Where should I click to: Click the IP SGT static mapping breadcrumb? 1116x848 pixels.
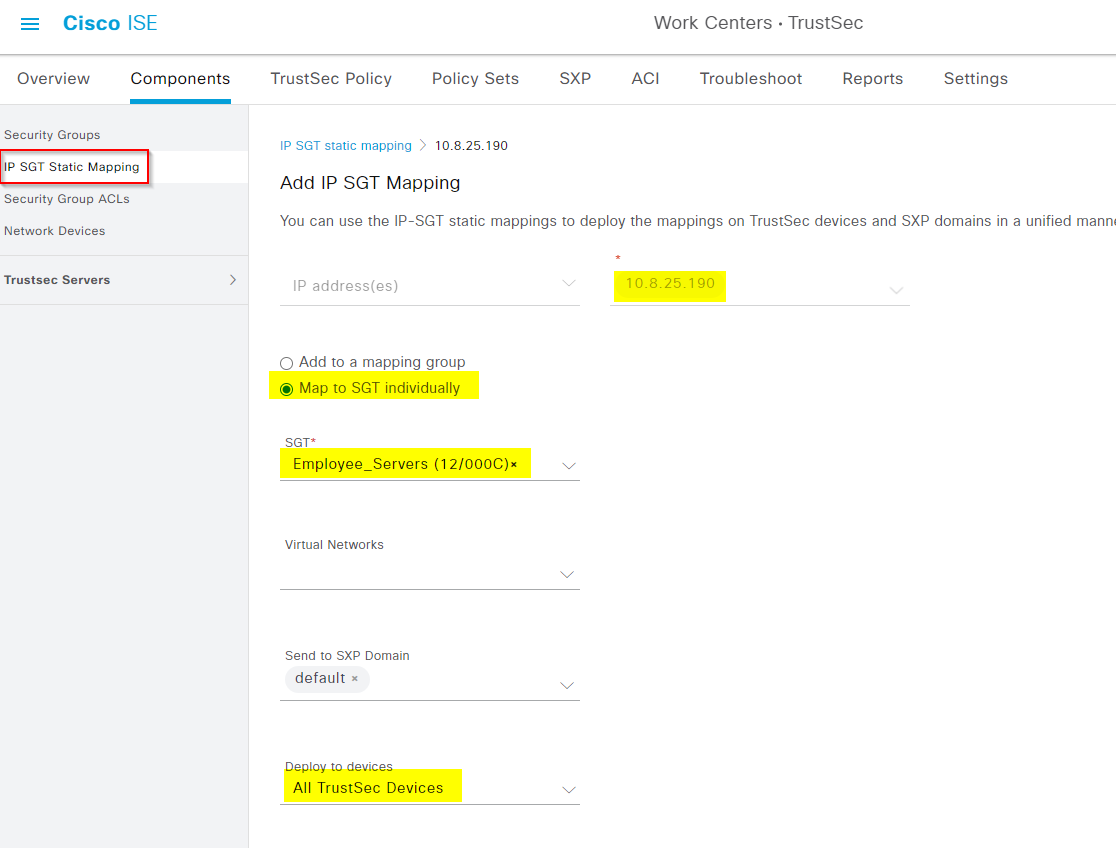pos(346,145)
